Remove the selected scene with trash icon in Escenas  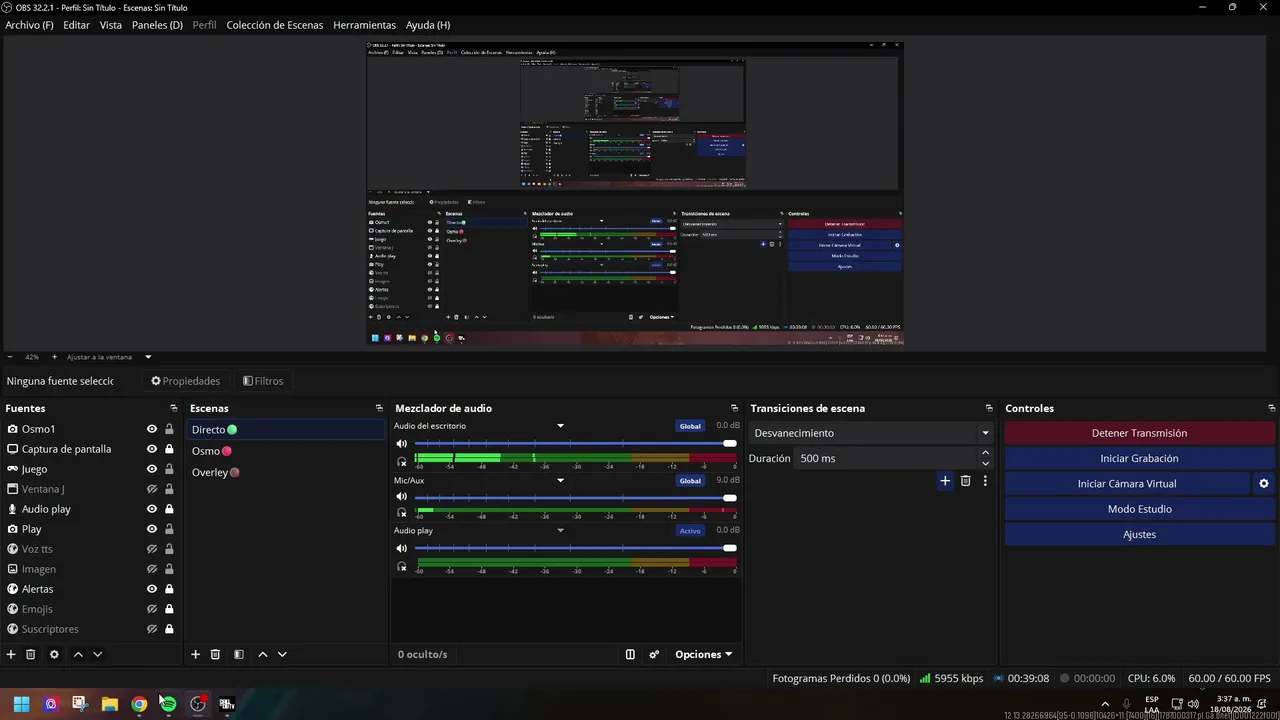pyautogui.click(x=215, y=654)
